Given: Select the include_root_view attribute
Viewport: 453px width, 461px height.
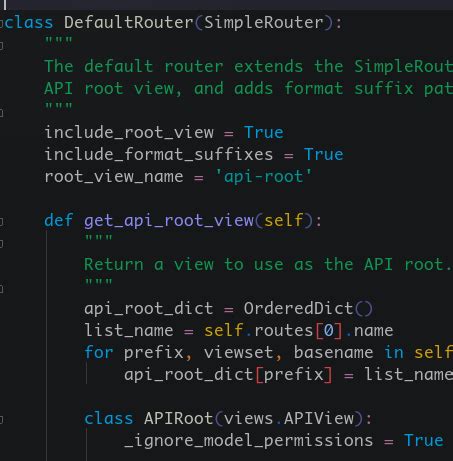Looking at the screenshot, I should click(x=129, y=133).
